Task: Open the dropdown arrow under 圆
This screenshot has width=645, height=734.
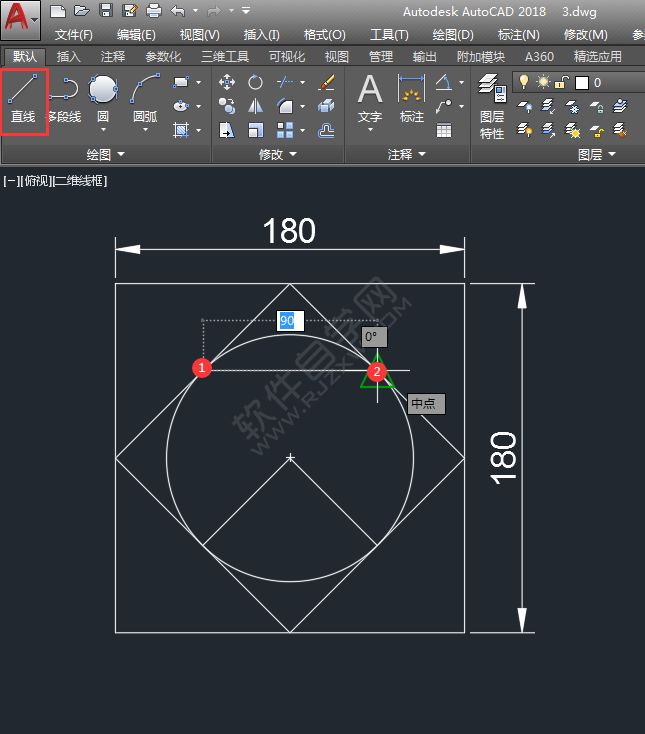Action: [103, 130]
